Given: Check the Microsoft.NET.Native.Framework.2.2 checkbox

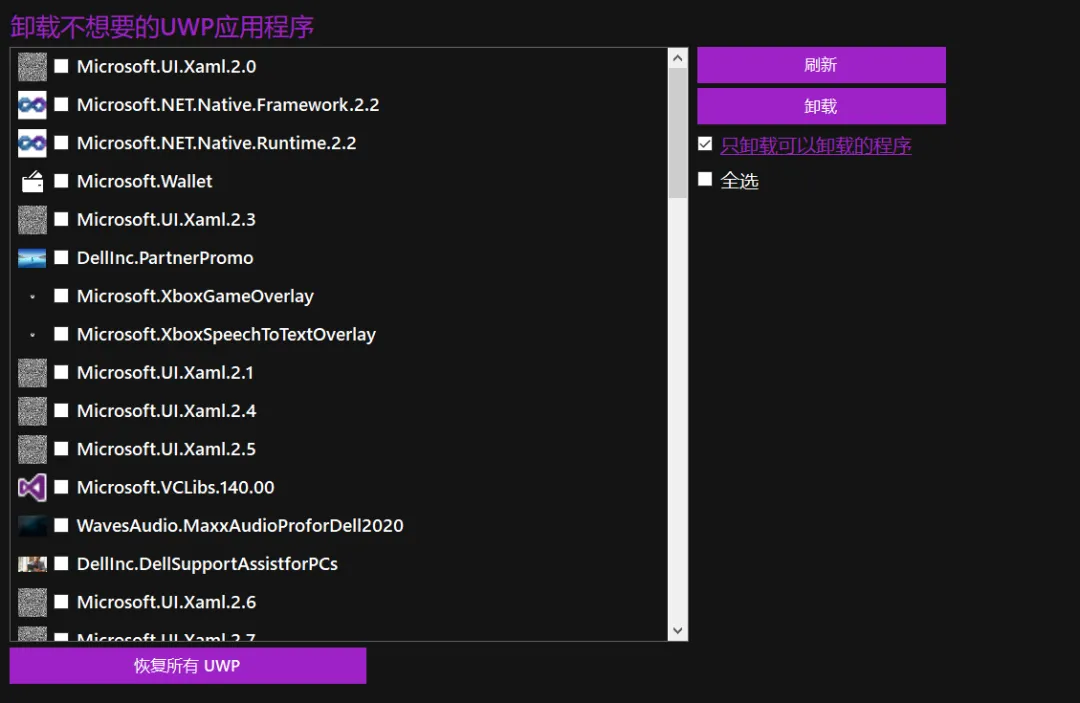Looking at the screenshot, I should [x=61, y=105].
